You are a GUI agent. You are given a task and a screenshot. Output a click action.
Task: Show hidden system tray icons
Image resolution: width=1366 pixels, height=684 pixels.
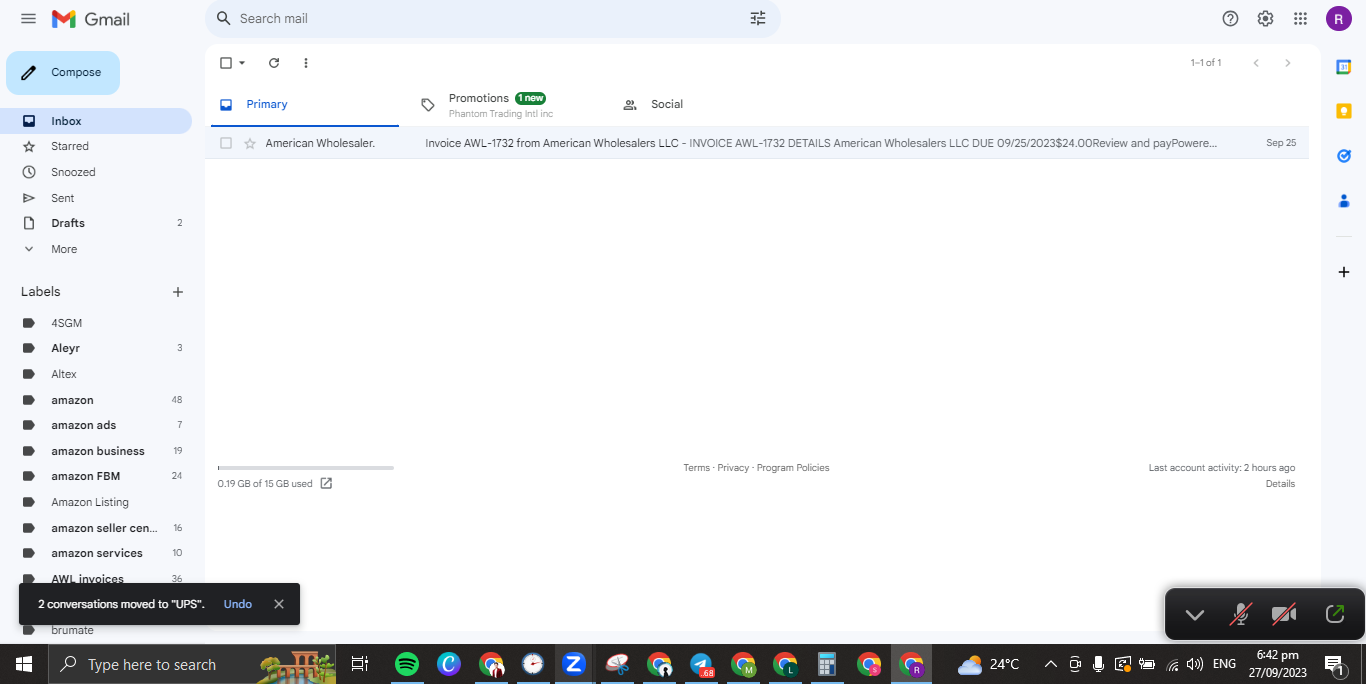pos(1050,664)
